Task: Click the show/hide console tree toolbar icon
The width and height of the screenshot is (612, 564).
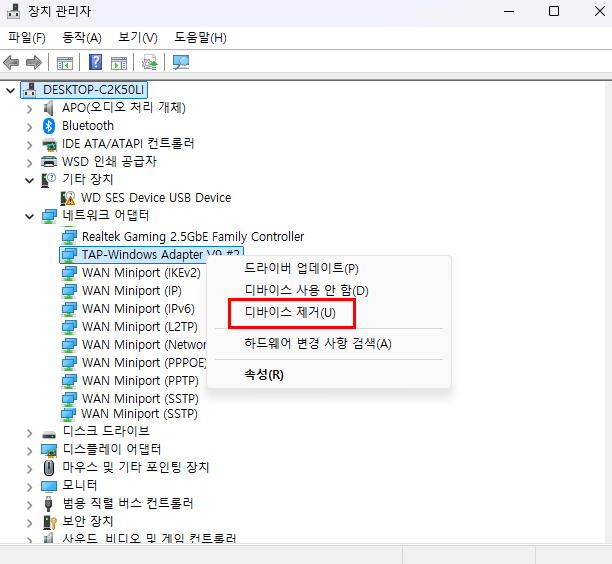Action: click(64, 62)
